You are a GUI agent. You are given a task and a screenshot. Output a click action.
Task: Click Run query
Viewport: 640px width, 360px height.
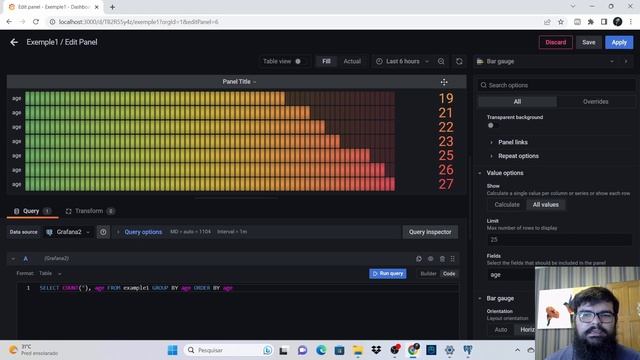[x=388, y=273]
